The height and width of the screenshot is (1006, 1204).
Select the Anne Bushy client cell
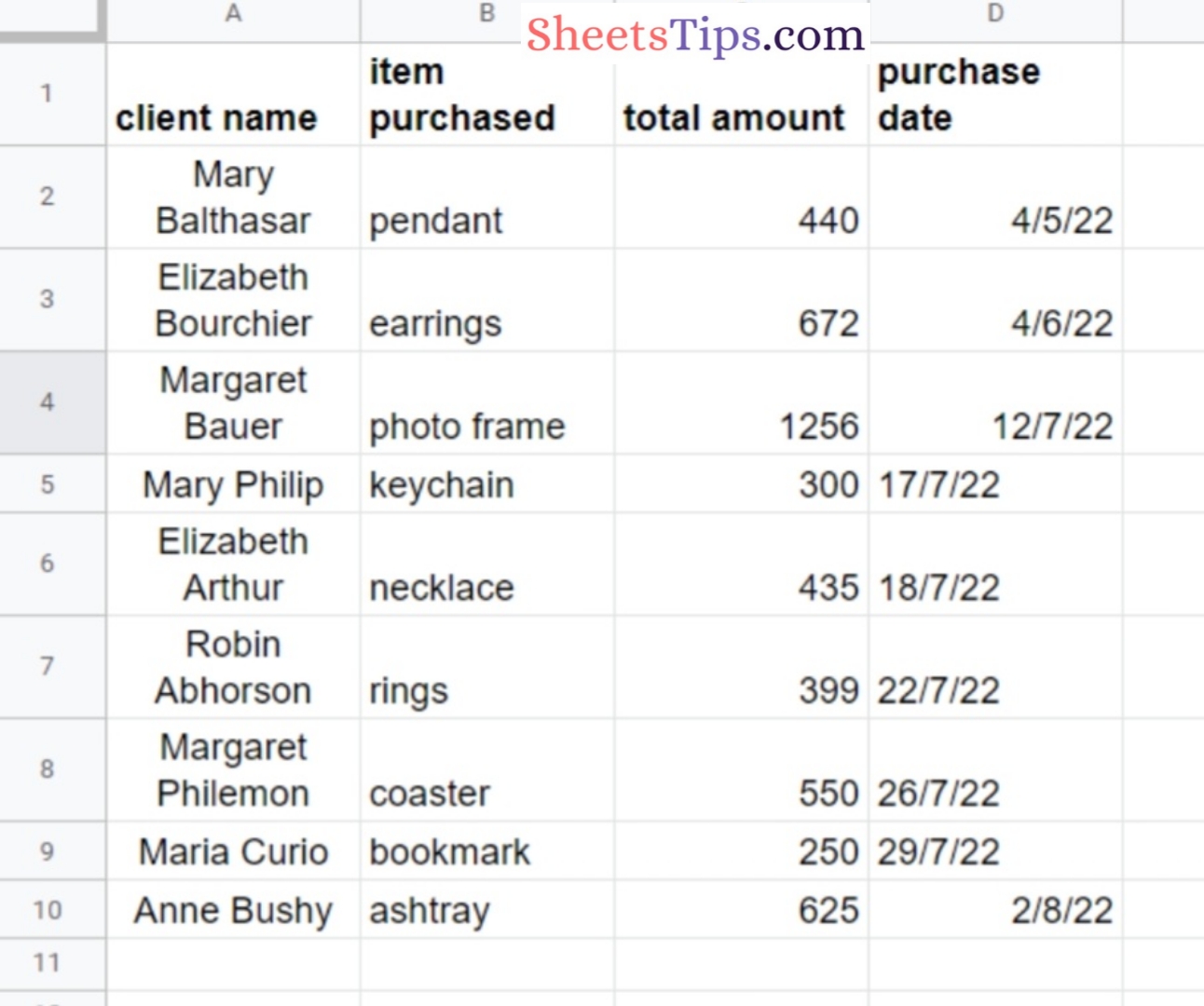232,911
